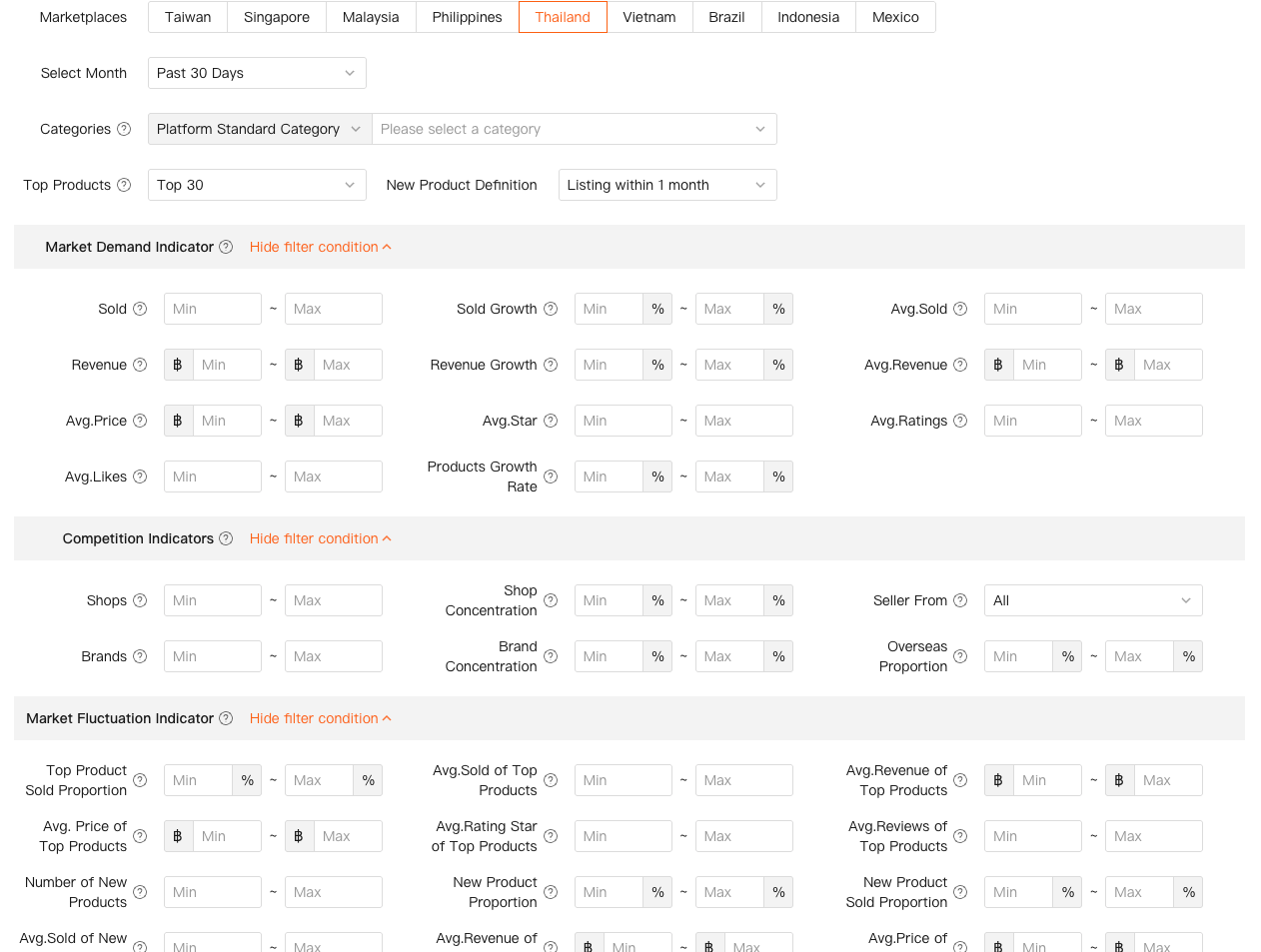
Task: Click help icon next to Market Demand Indicator
Action: [226, 247]
